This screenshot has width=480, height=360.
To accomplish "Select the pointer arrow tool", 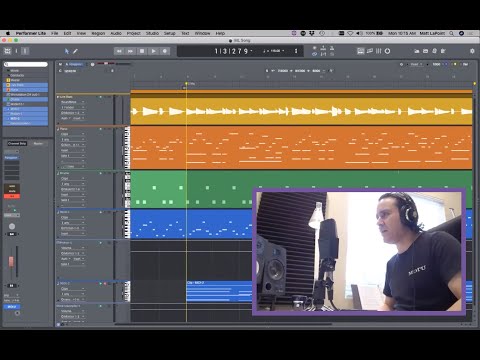I will pos(67,51).
